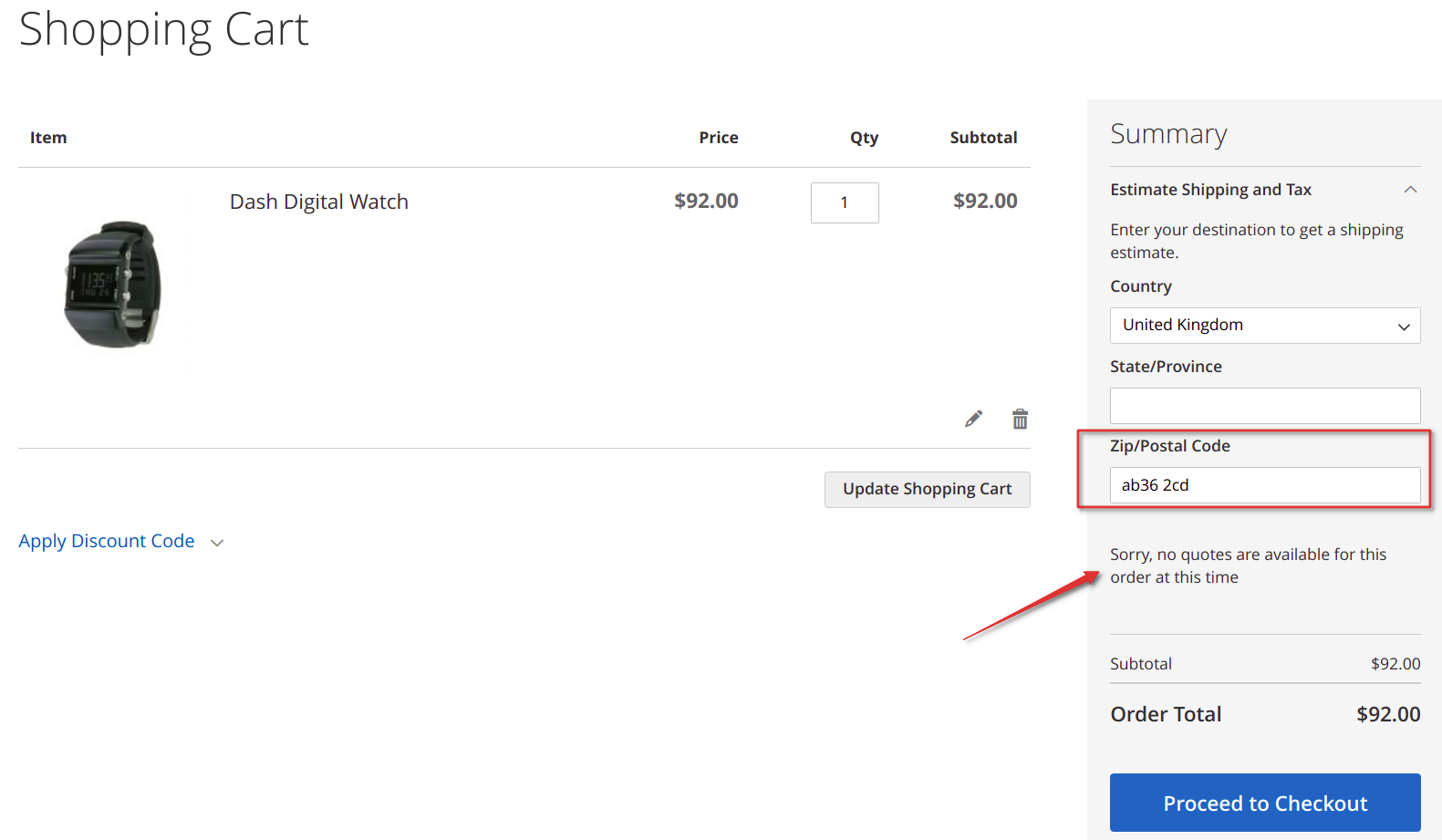Click the Update Shopping Cart button

point(927,489)
